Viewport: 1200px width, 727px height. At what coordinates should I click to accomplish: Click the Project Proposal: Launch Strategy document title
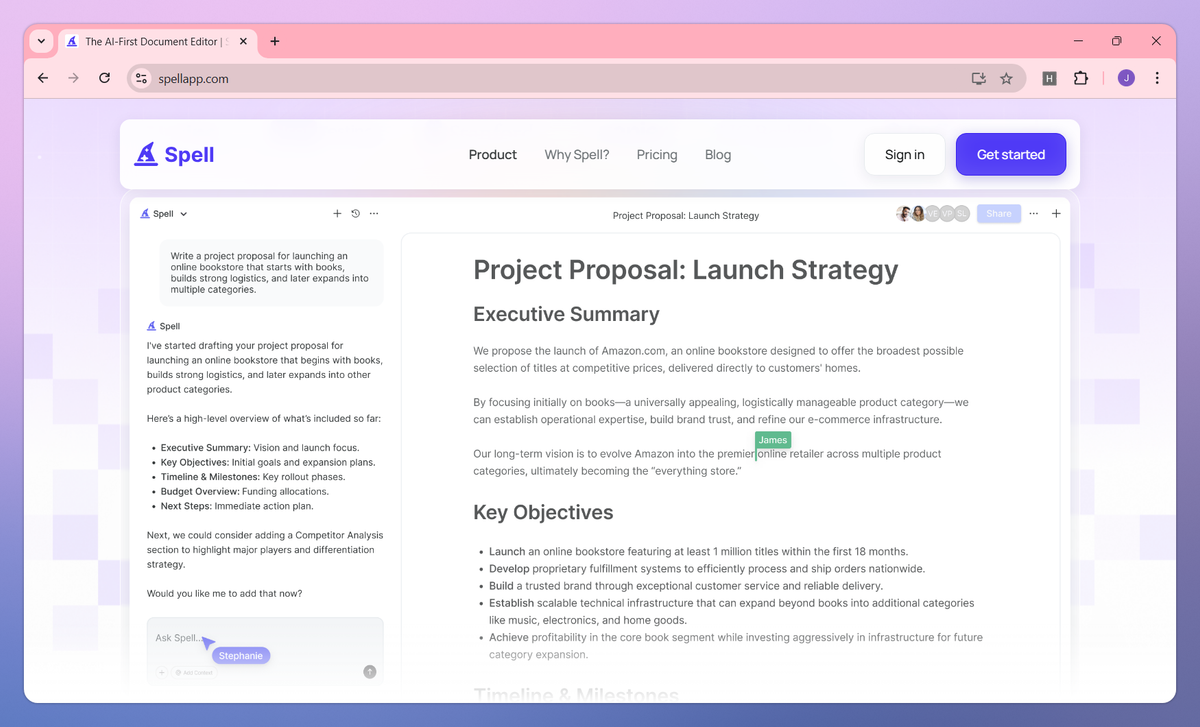[686, 270]
